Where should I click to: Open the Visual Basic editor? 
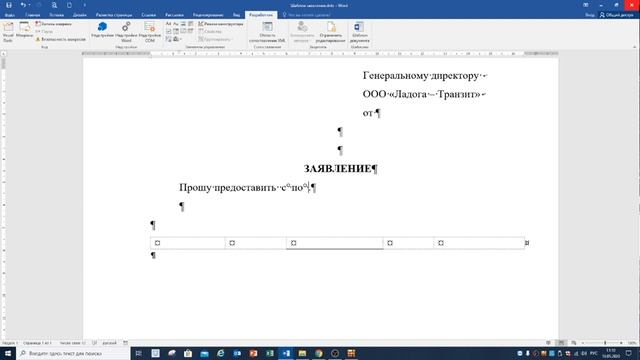click(x=8, y=32)
